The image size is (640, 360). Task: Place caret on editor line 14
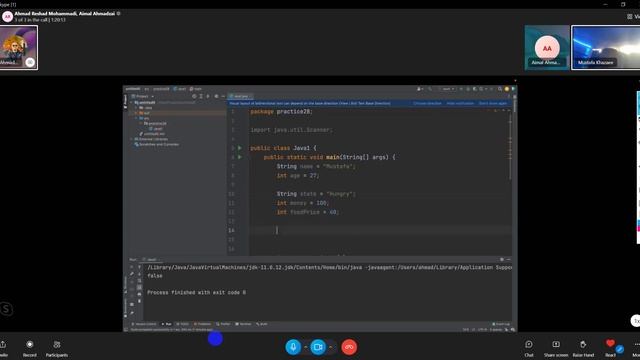pyautogui.click(x=380, y=230)
